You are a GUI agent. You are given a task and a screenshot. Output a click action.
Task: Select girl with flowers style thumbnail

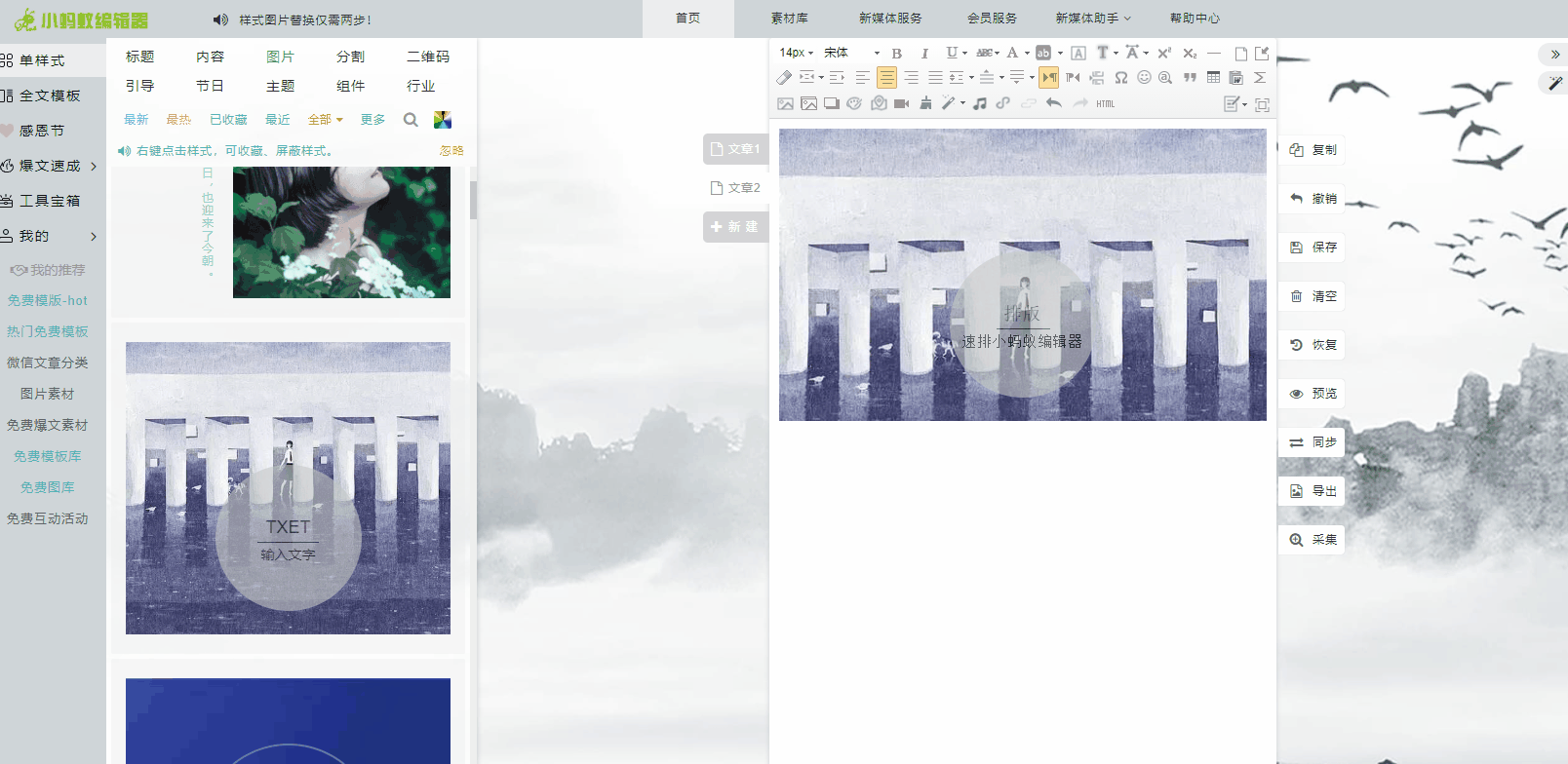(x=341, y=232)
